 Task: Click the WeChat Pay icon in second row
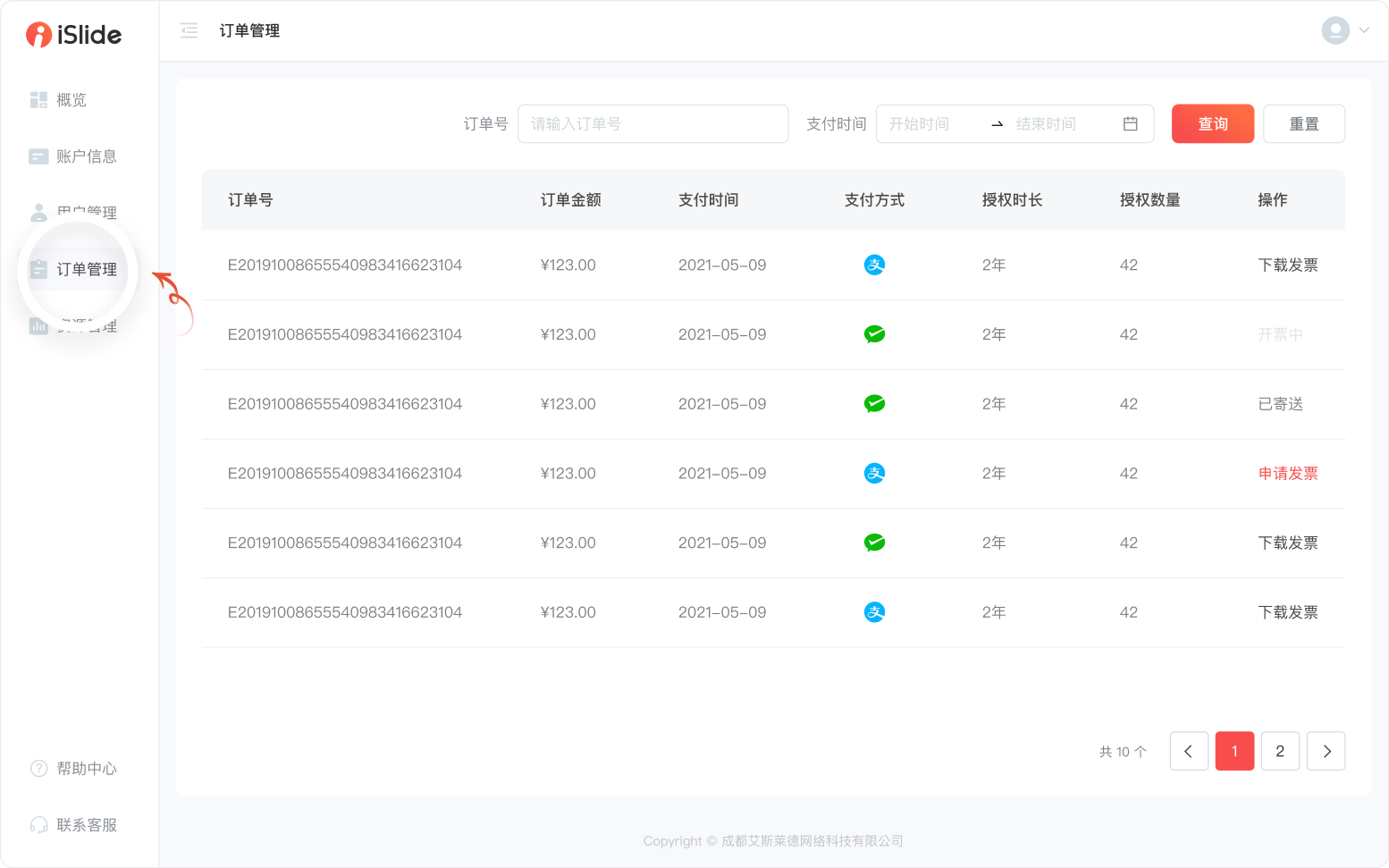(874, 334)
